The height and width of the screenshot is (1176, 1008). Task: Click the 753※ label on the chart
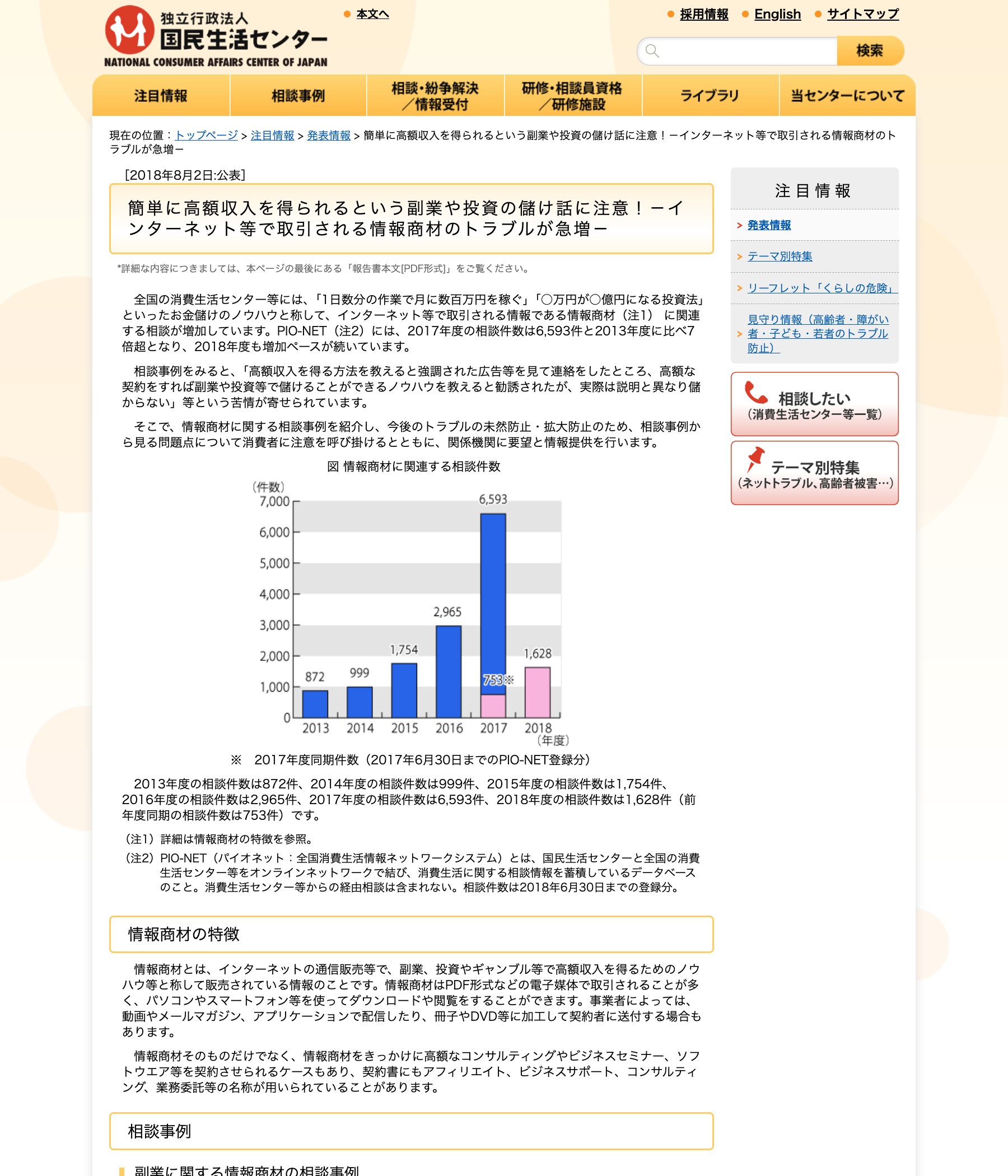click(498, 679)
